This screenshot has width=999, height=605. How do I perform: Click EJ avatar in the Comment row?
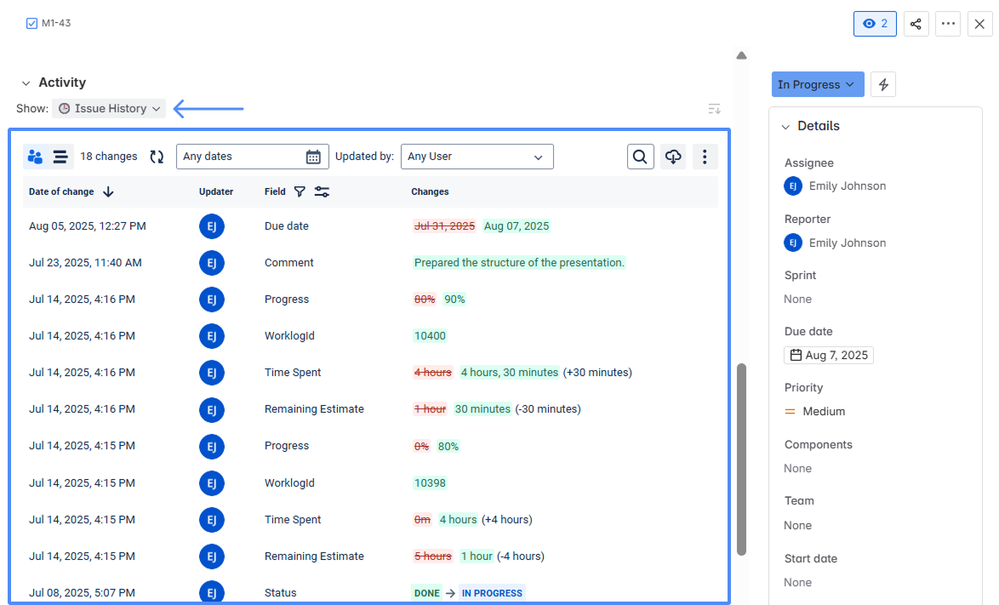pyautogui.click(x=212, y=263)
